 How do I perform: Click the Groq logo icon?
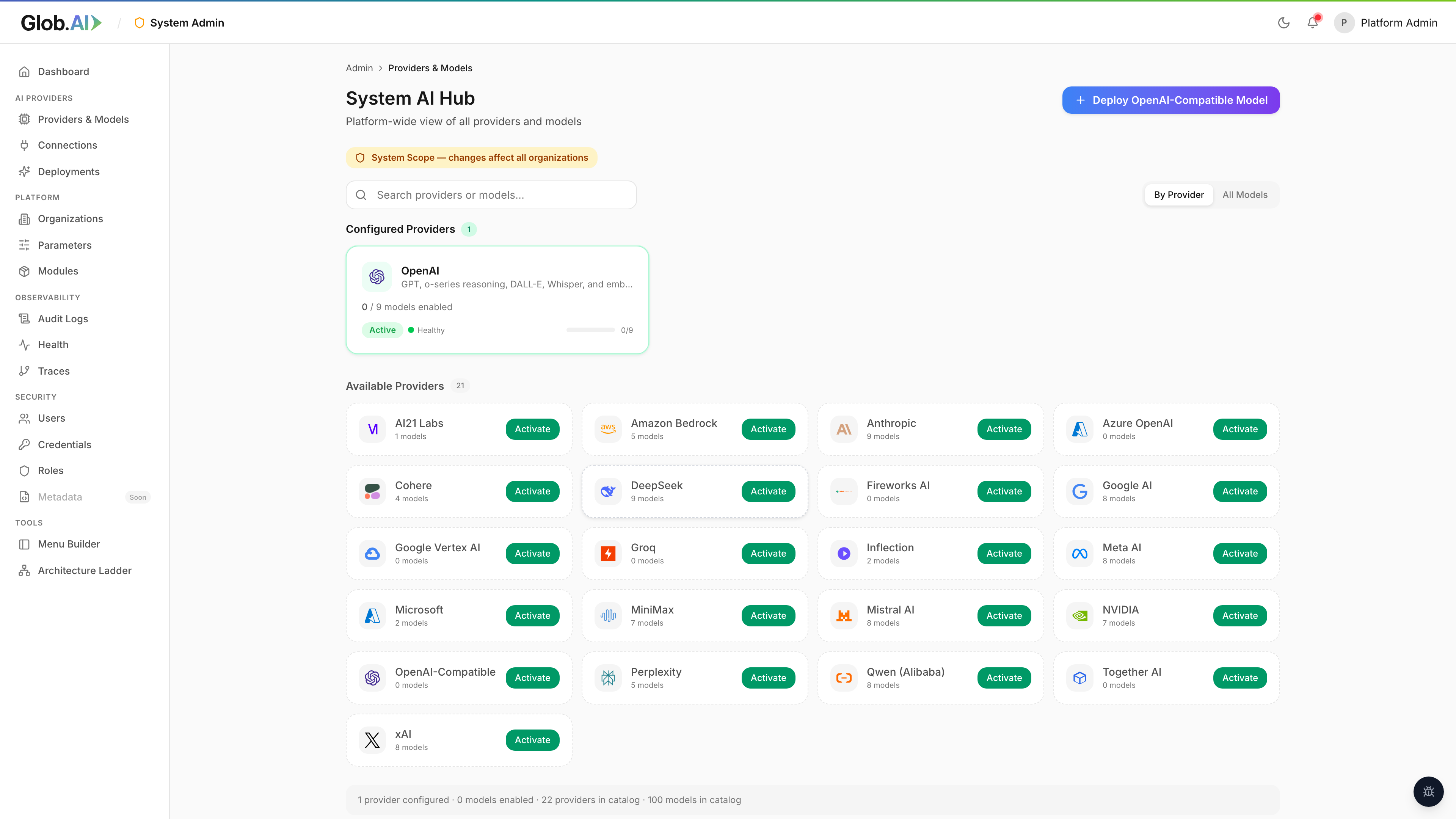608,553
